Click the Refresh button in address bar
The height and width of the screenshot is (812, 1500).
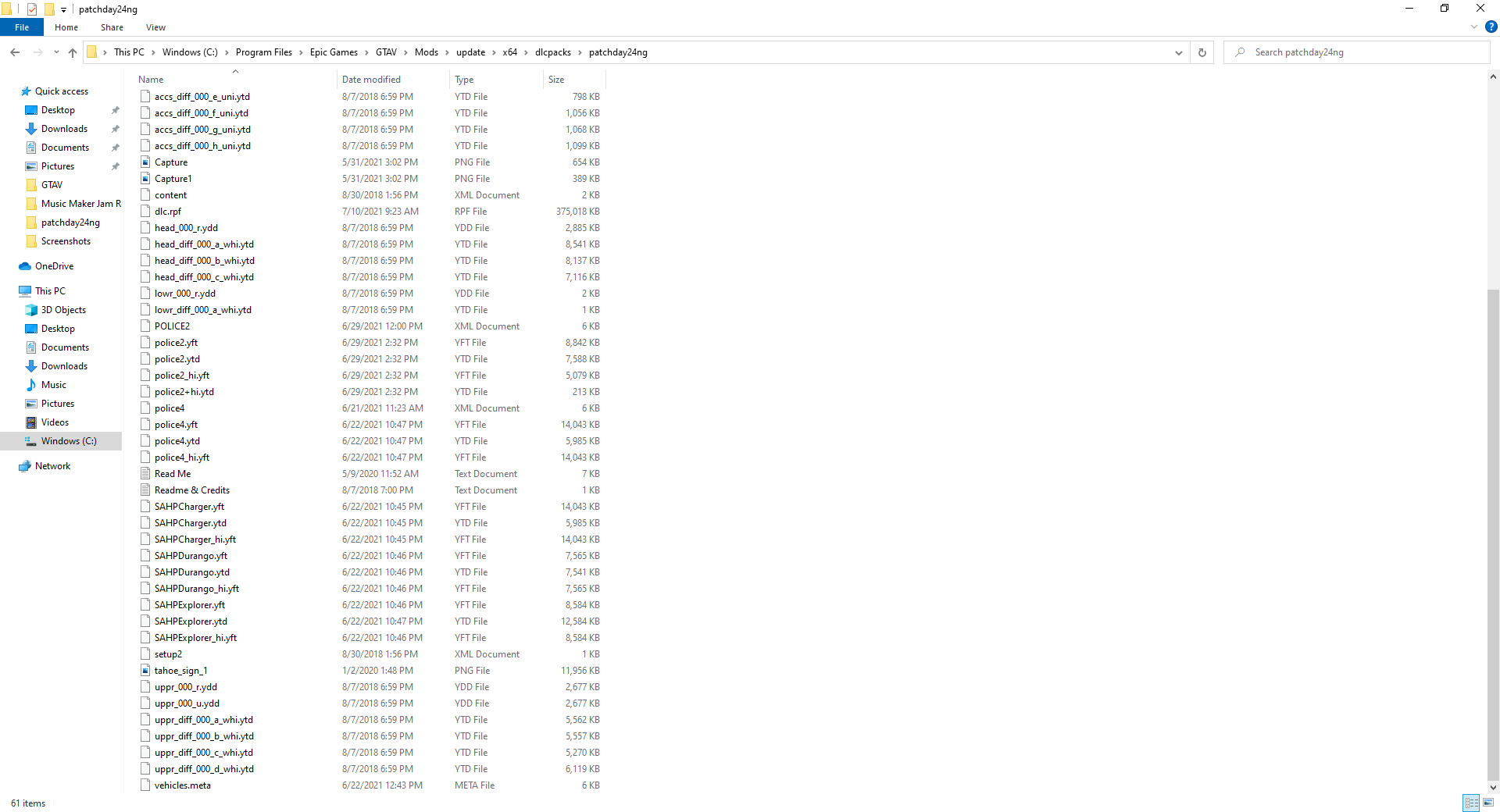coord(1202,52)
